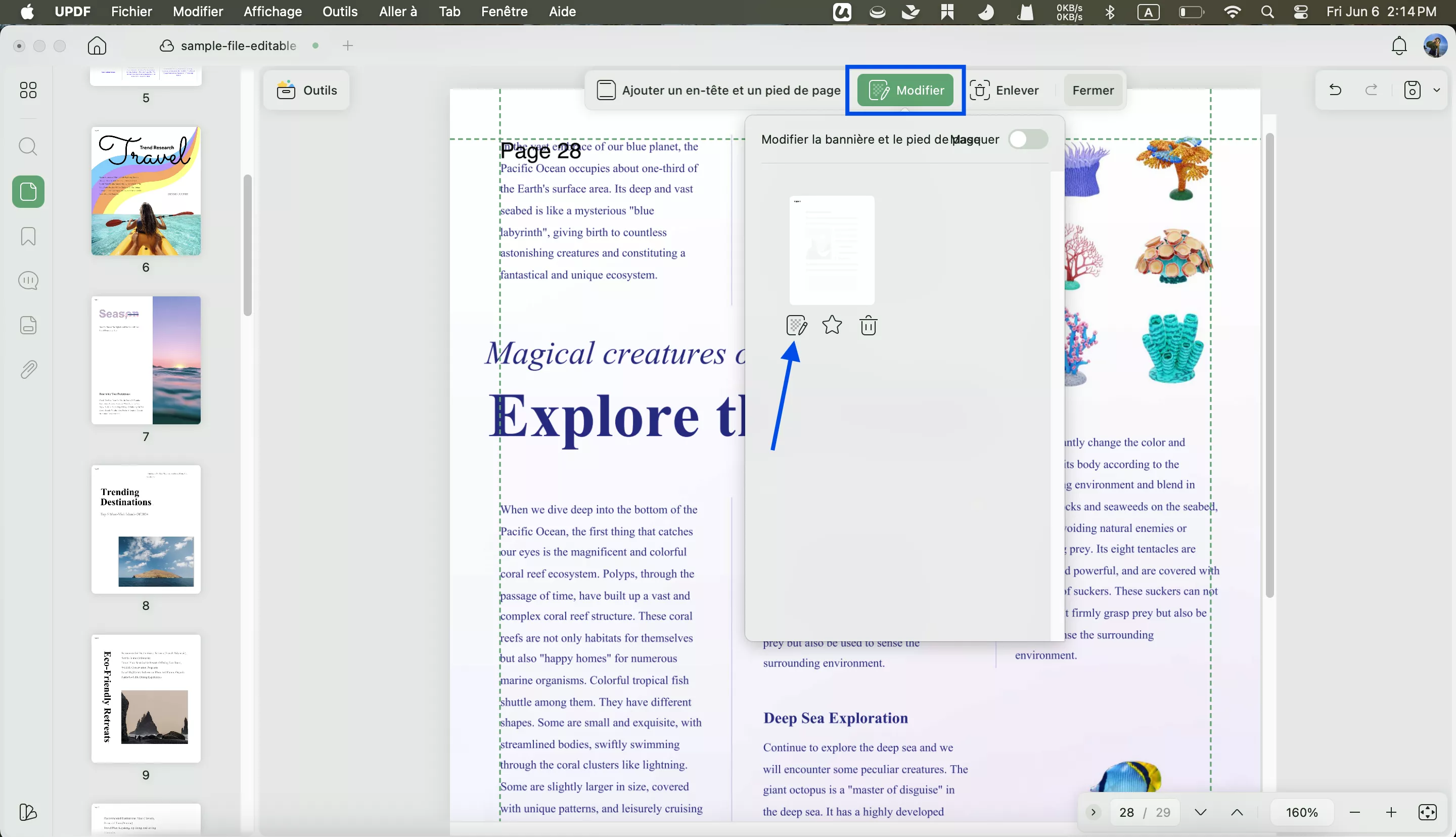Click the undo arrow icon

click(1335, 90)
